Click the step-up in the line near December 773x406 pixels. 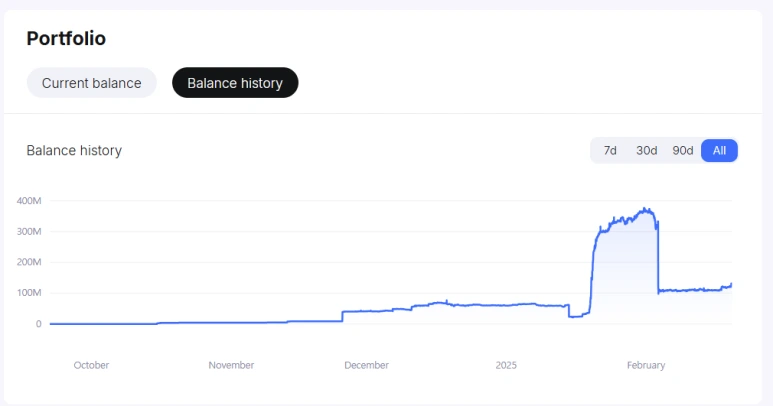(x=342, y=316)
